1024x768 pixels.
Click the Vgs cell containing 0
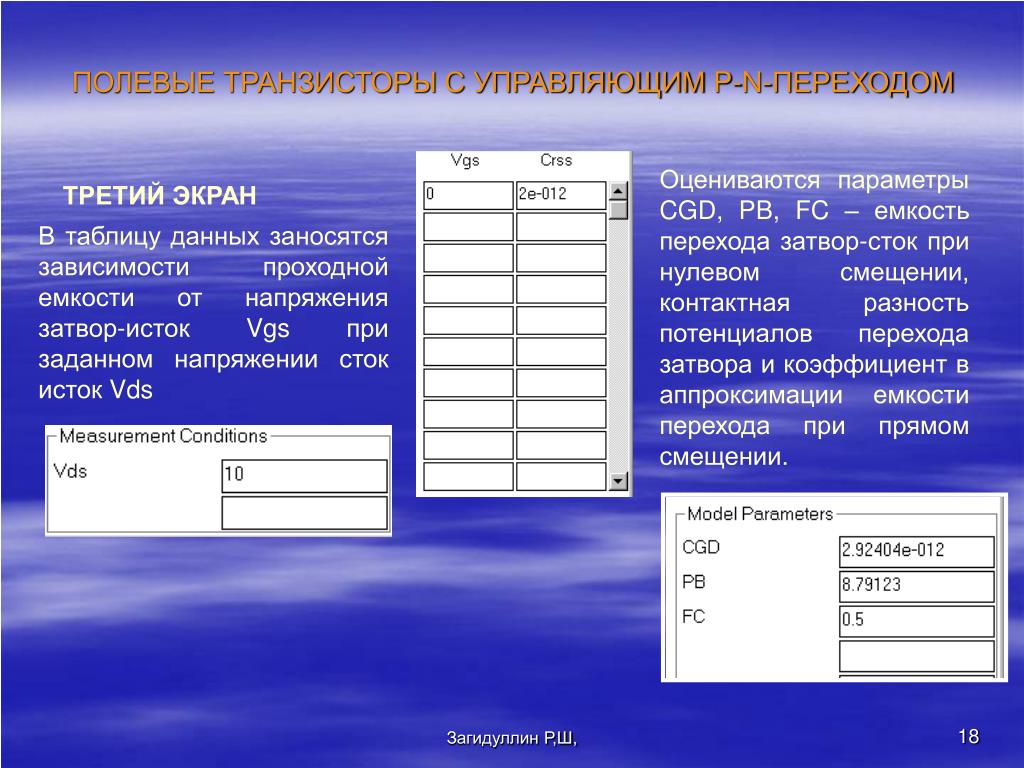click(x=468, y=195)
